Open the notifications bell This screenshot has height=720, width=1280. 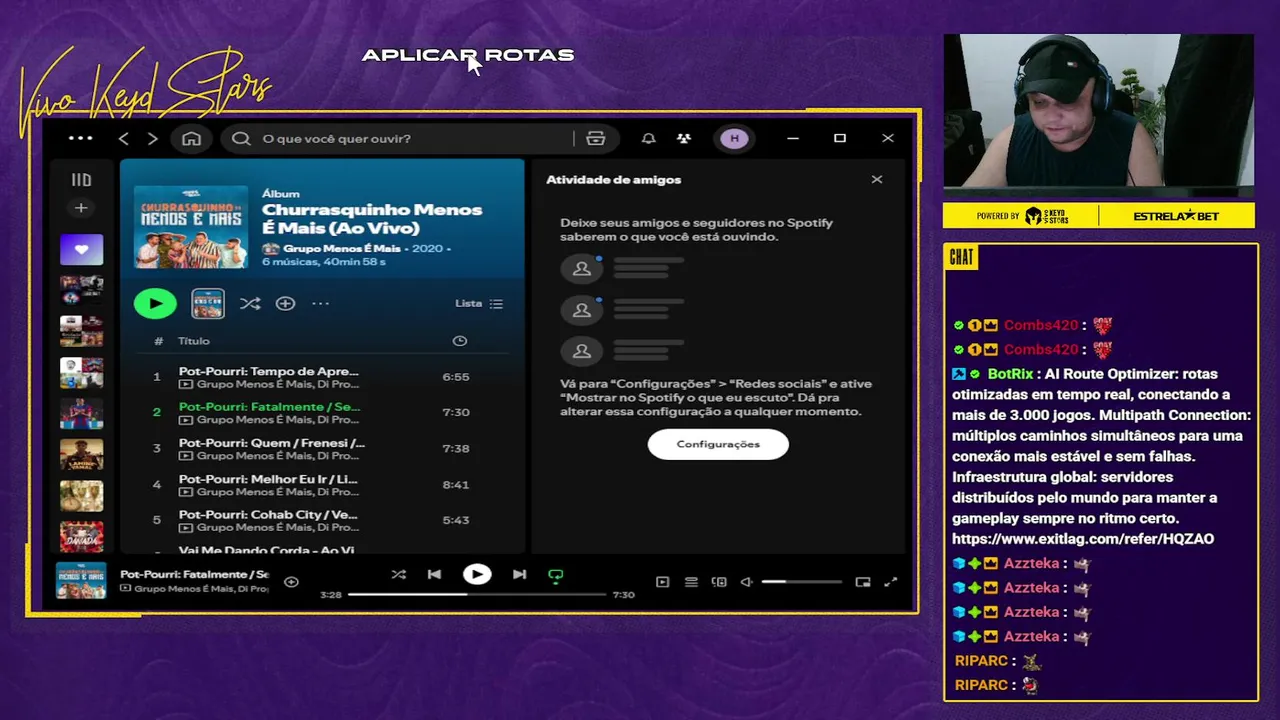coord(648,138)
